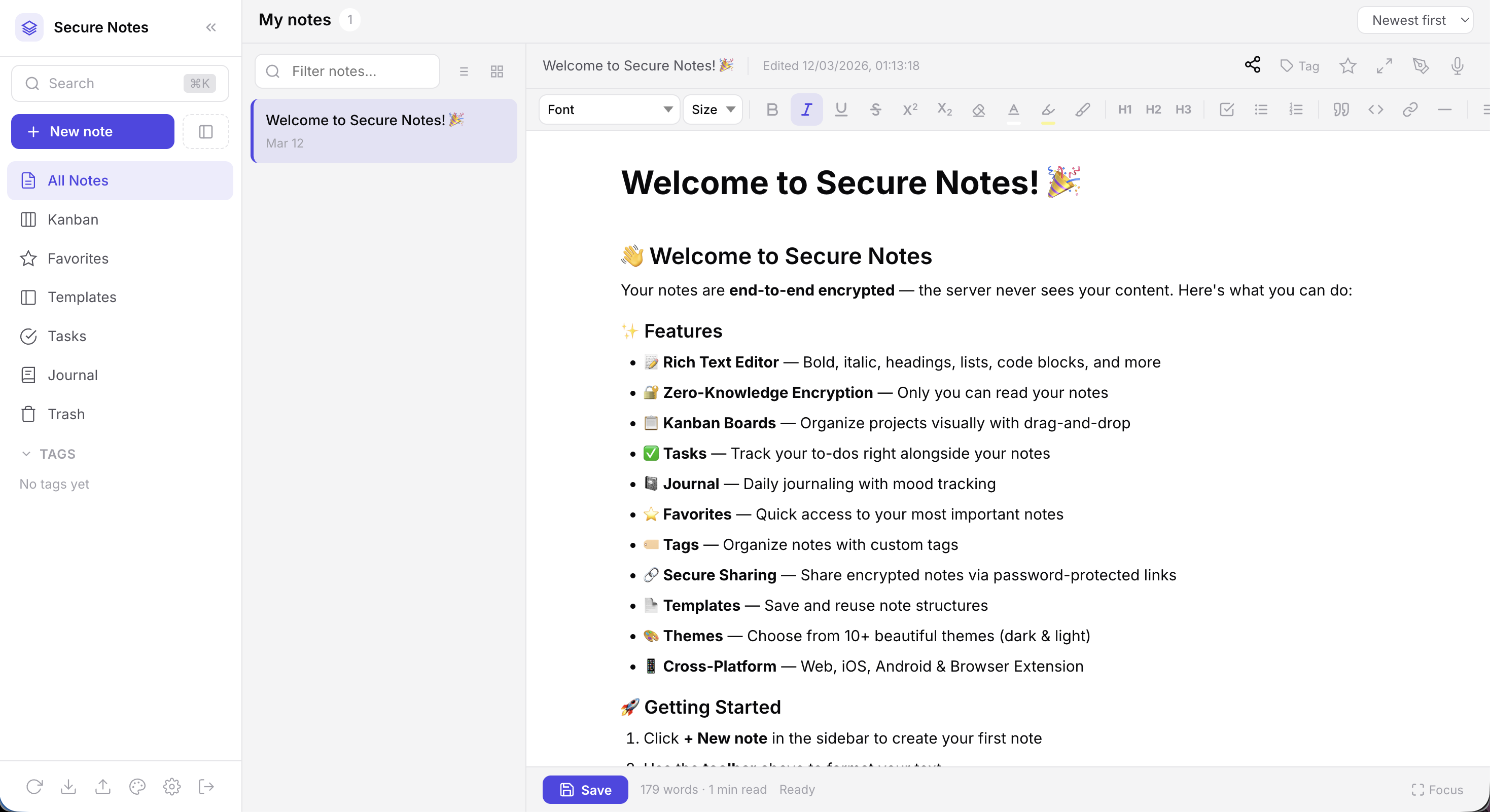Open the Font family dropdown
This screenshot has height=812, width=1490.
click(x=609, y=109)
